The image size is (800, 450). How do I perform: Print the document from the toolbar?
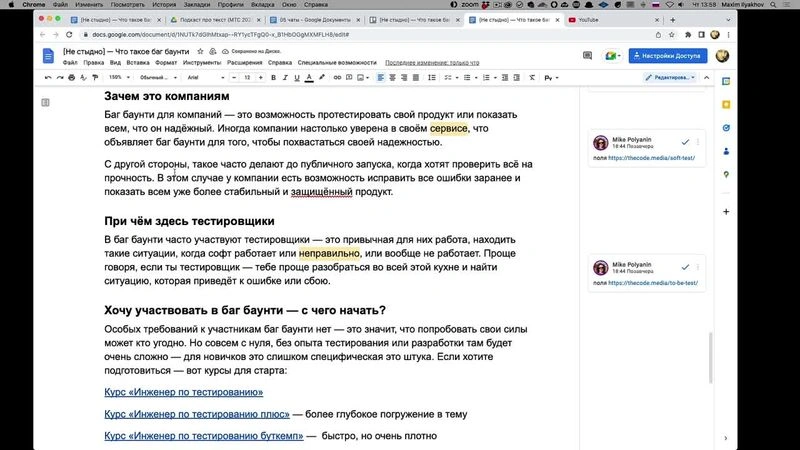coord(71,78)
